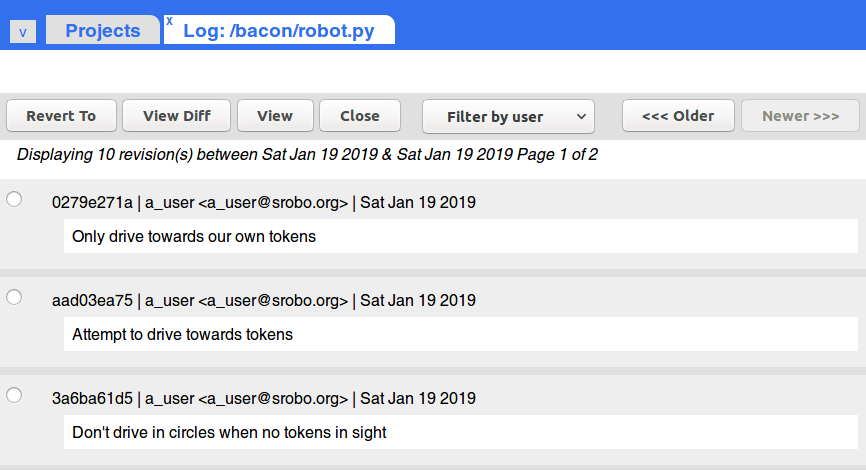
Task: Click commit message Attempt to drive towards tokens
Action: pyautogui.click(x=182, y=334)
